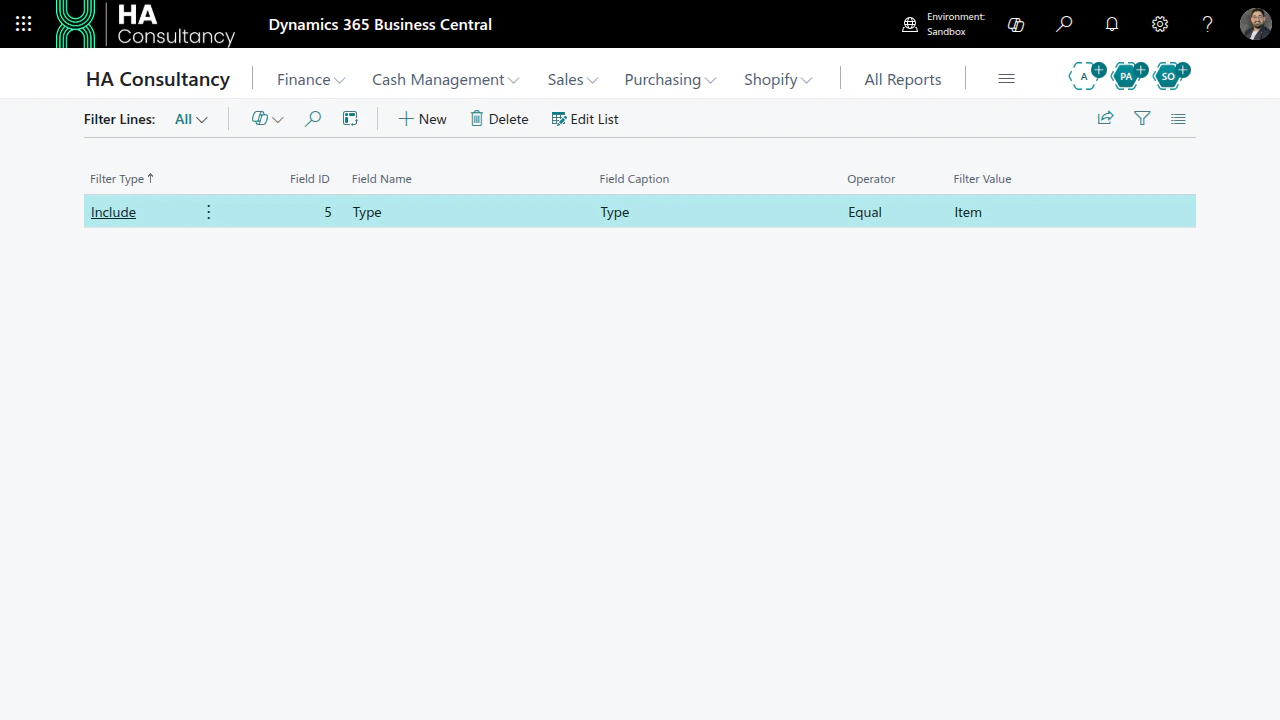Select the Field ID cell value 5
The width and height of the screenshot is (1280, 720).
(x=327, y=212)
